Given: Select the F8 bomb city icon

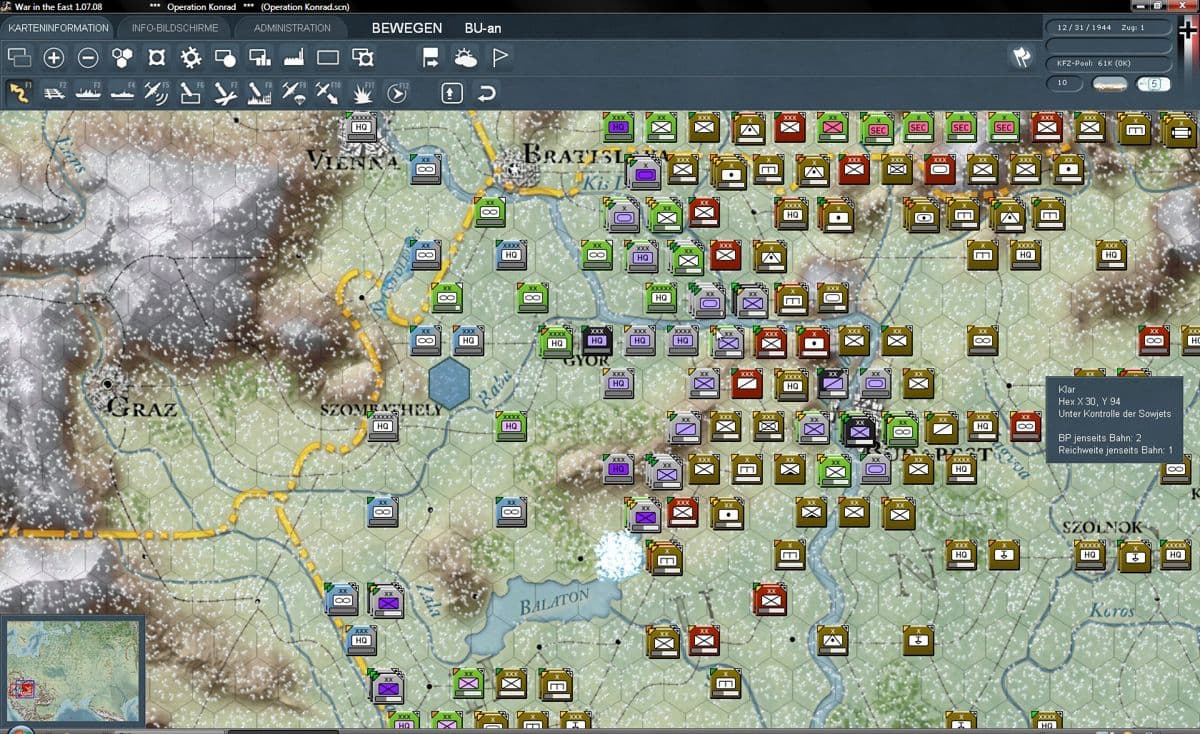Looking at the screenshot, I should [259, 93].
